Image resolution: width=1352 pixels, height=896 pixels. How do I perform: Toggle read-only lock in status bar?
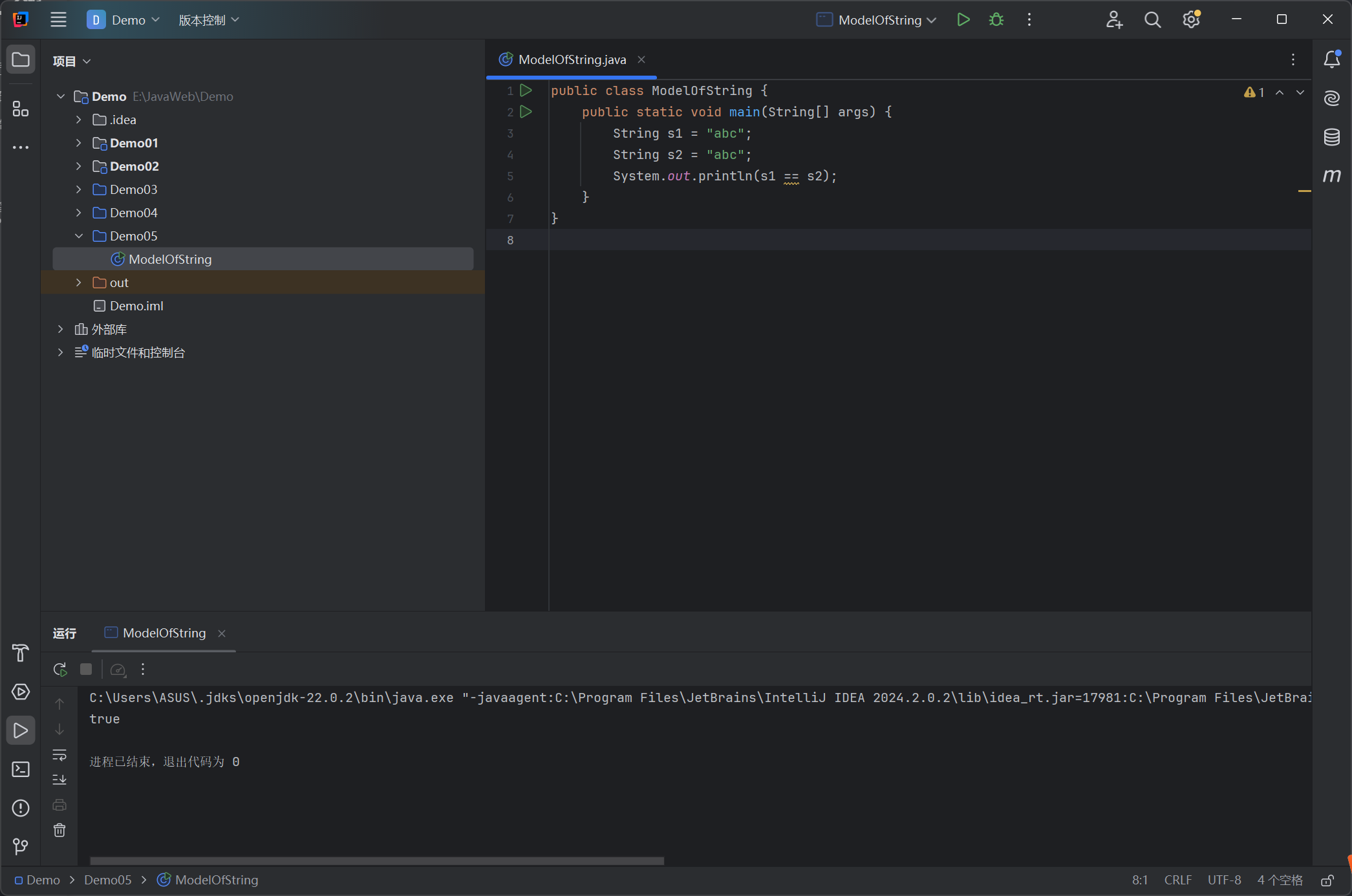(1327, 880)
